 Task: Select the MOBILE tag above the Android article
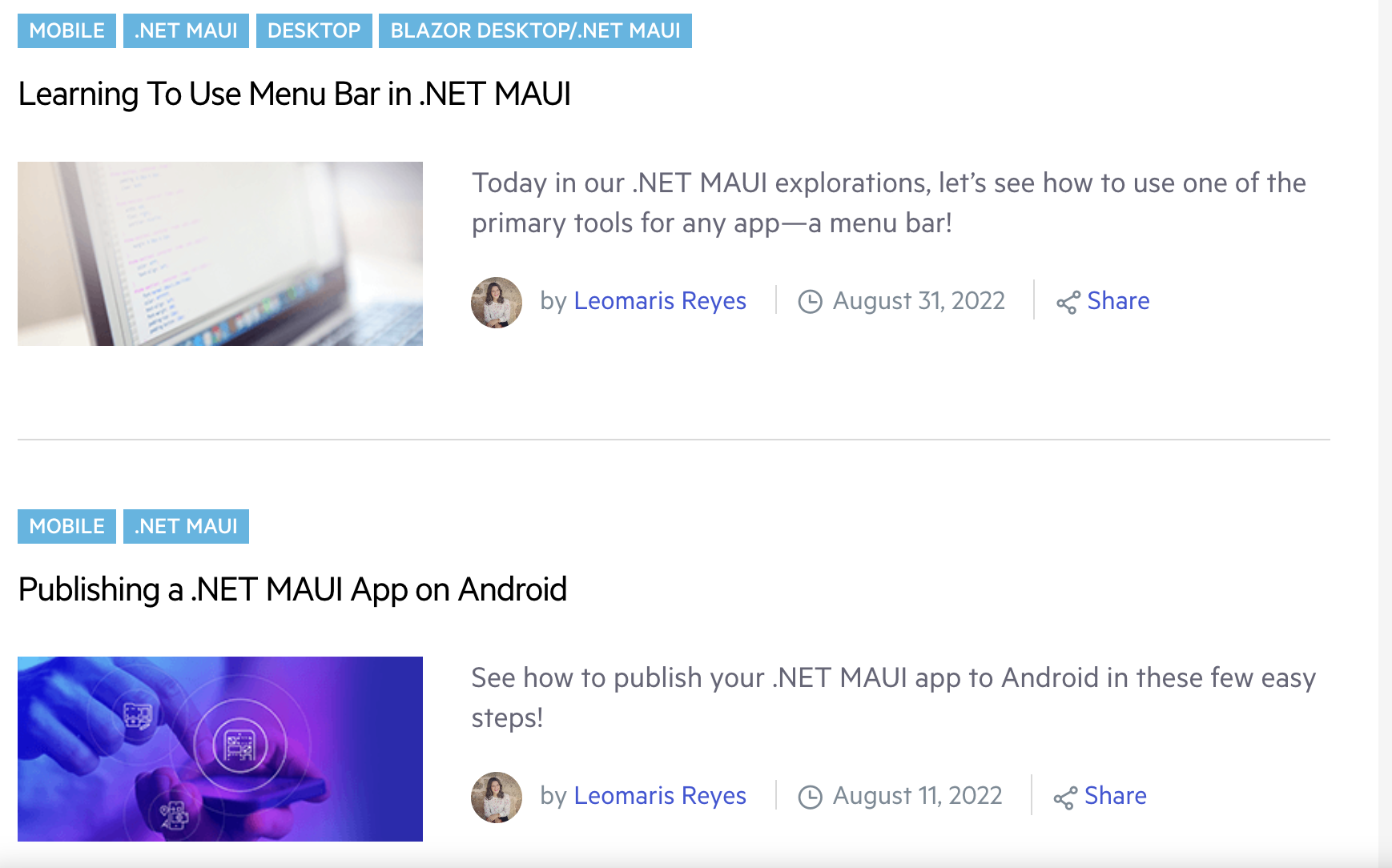[66, 526]
